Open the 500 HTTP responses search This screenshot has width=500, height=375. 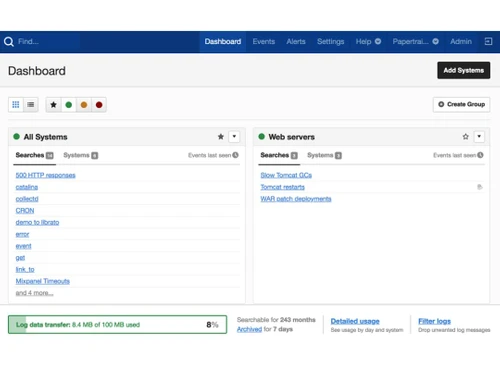click(x=45, y=175)
